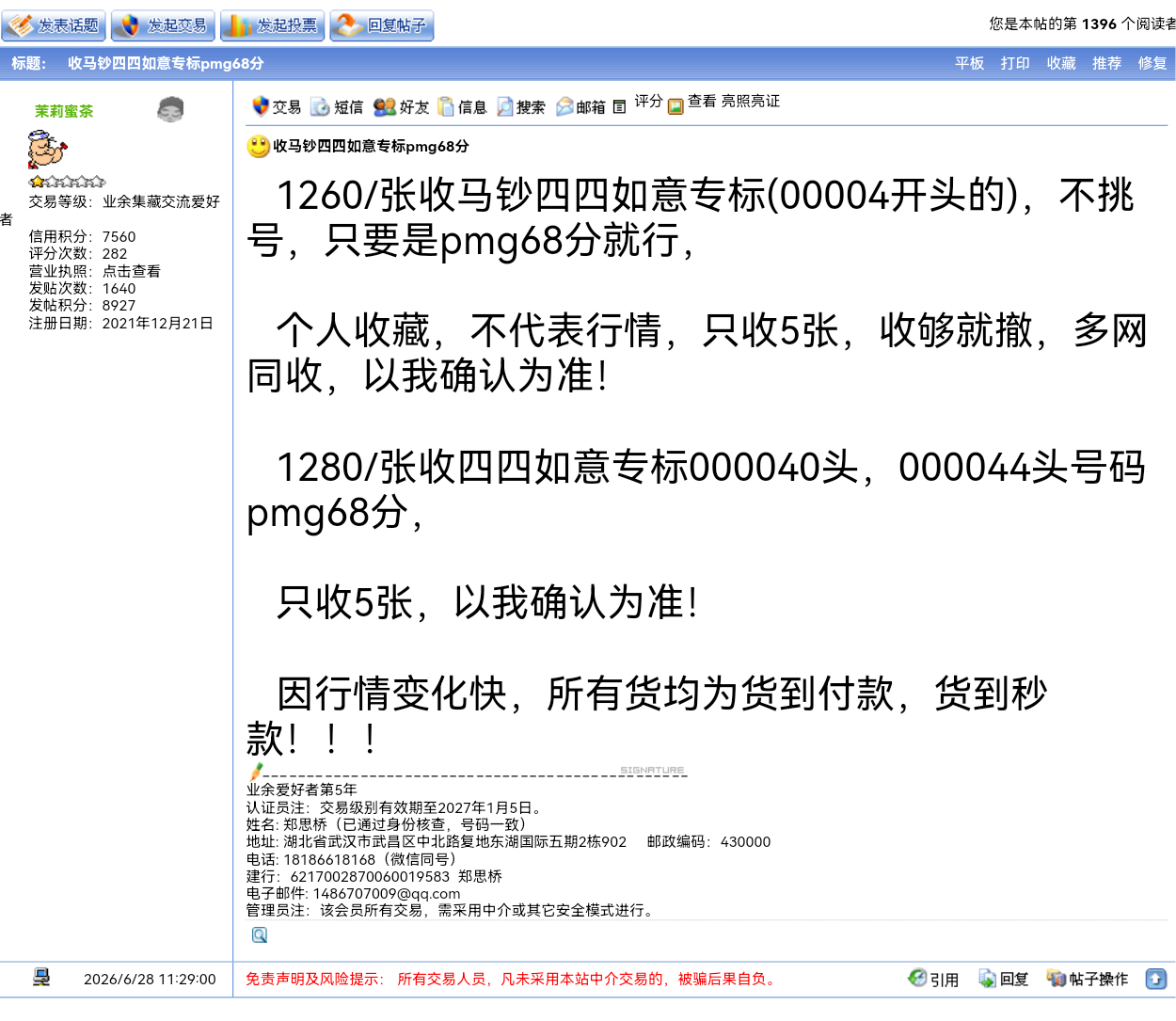Click the magnifier icon below the signature
The width and height of the screenshot is (1176, 1021).
pyautogui.click(x=260, y=934)
